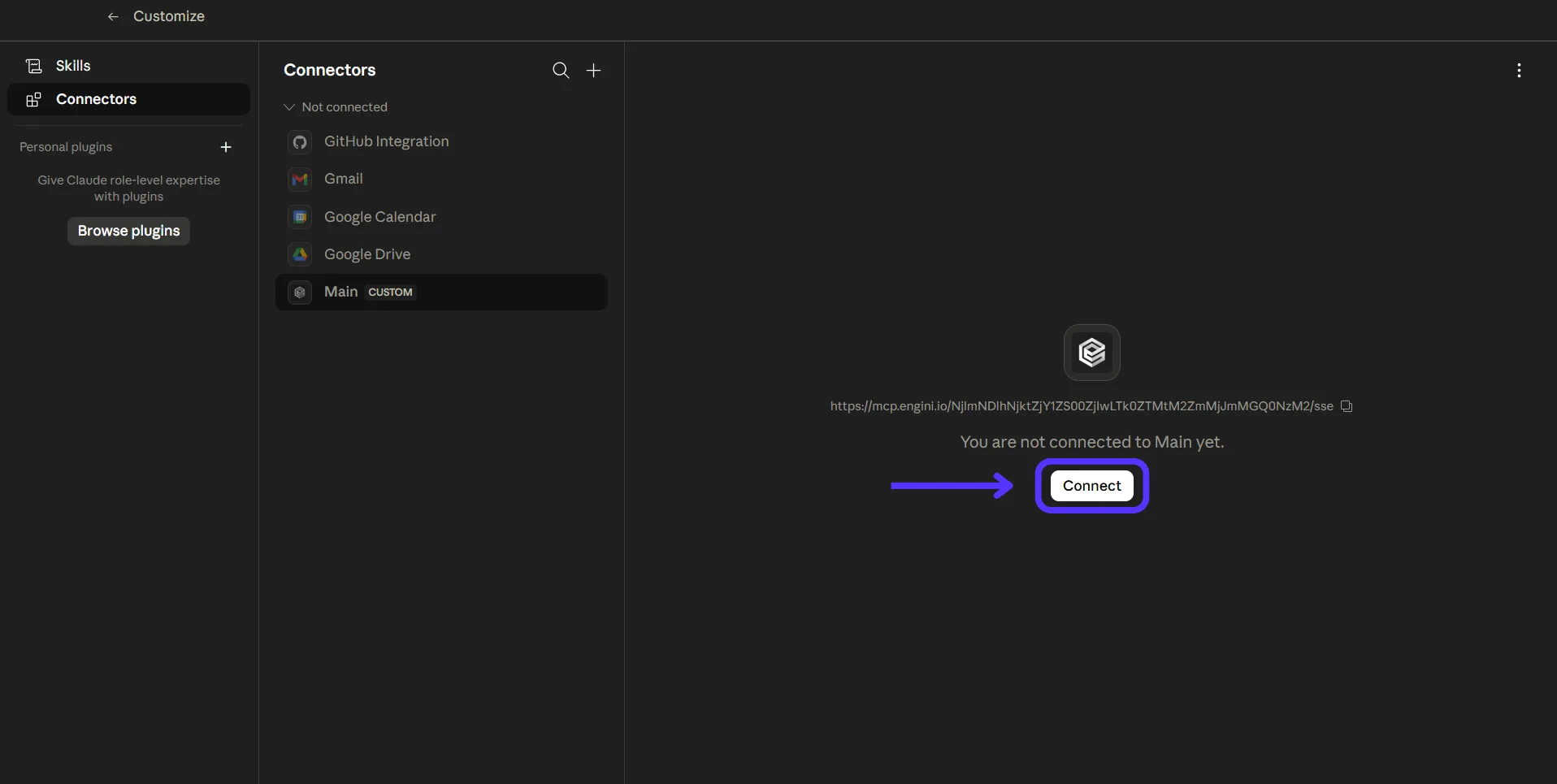The image size is (1557, 784).
Task: Search connectors with magnifier icon
Action: (561, 70)
